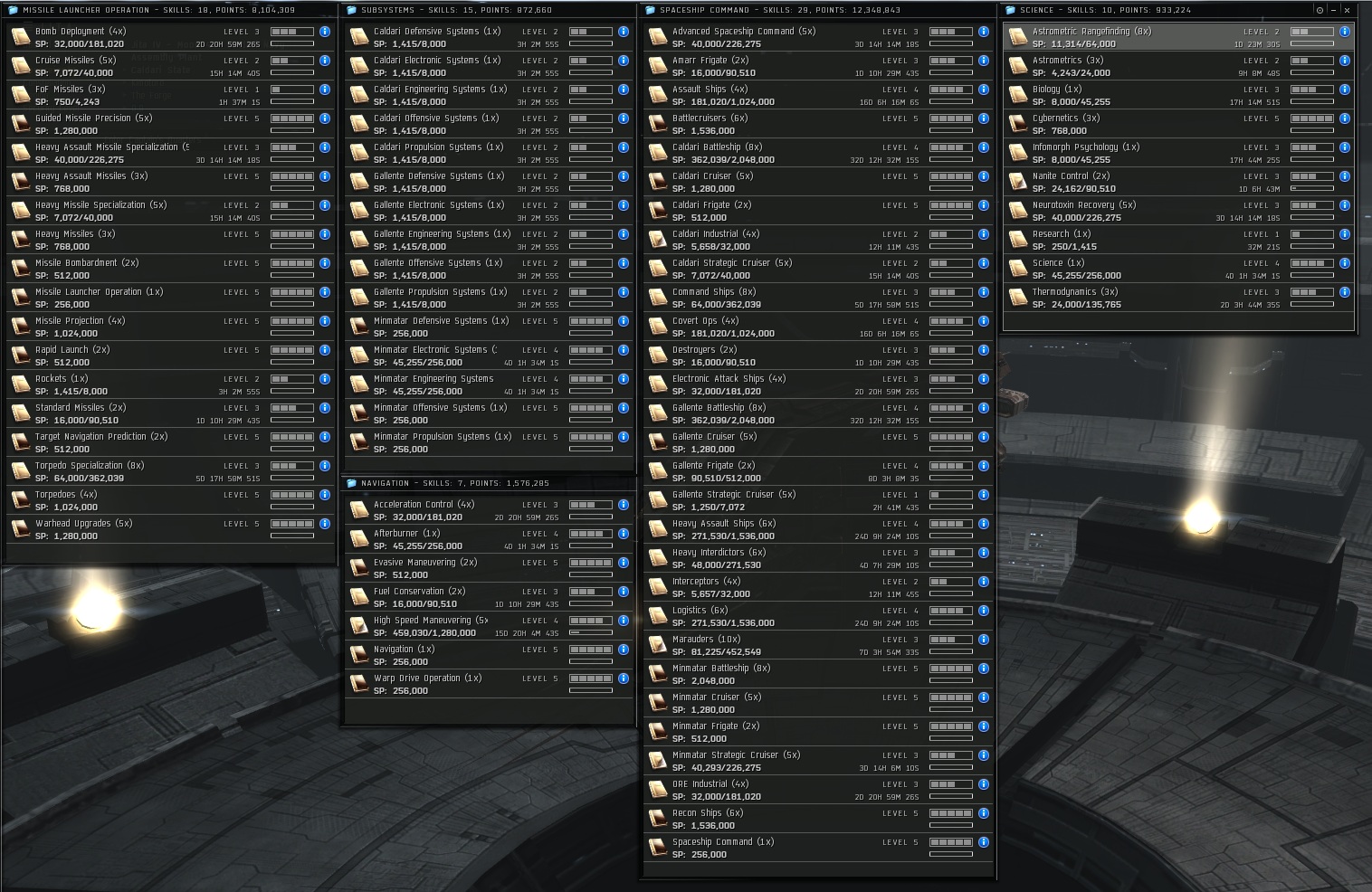Show info for Cruise Missiles skill

point(325,61)
